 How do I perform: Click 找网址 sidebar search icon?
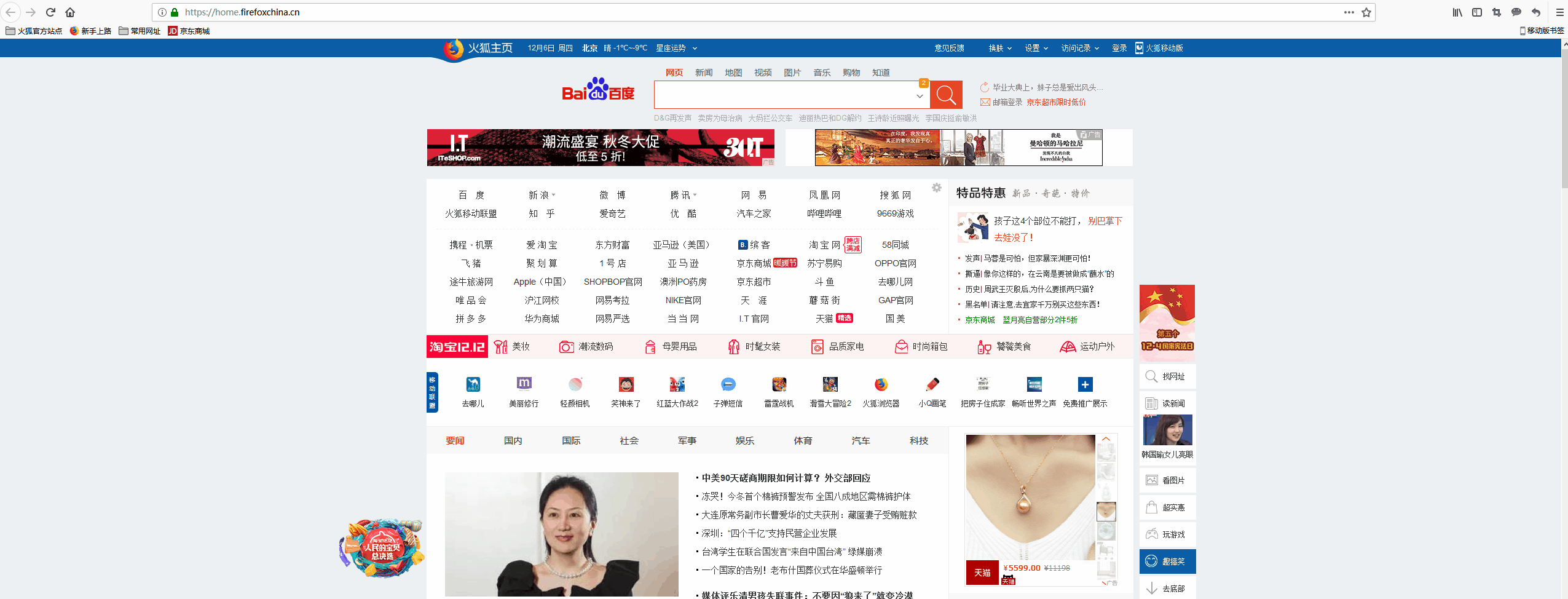point(1151,376)
